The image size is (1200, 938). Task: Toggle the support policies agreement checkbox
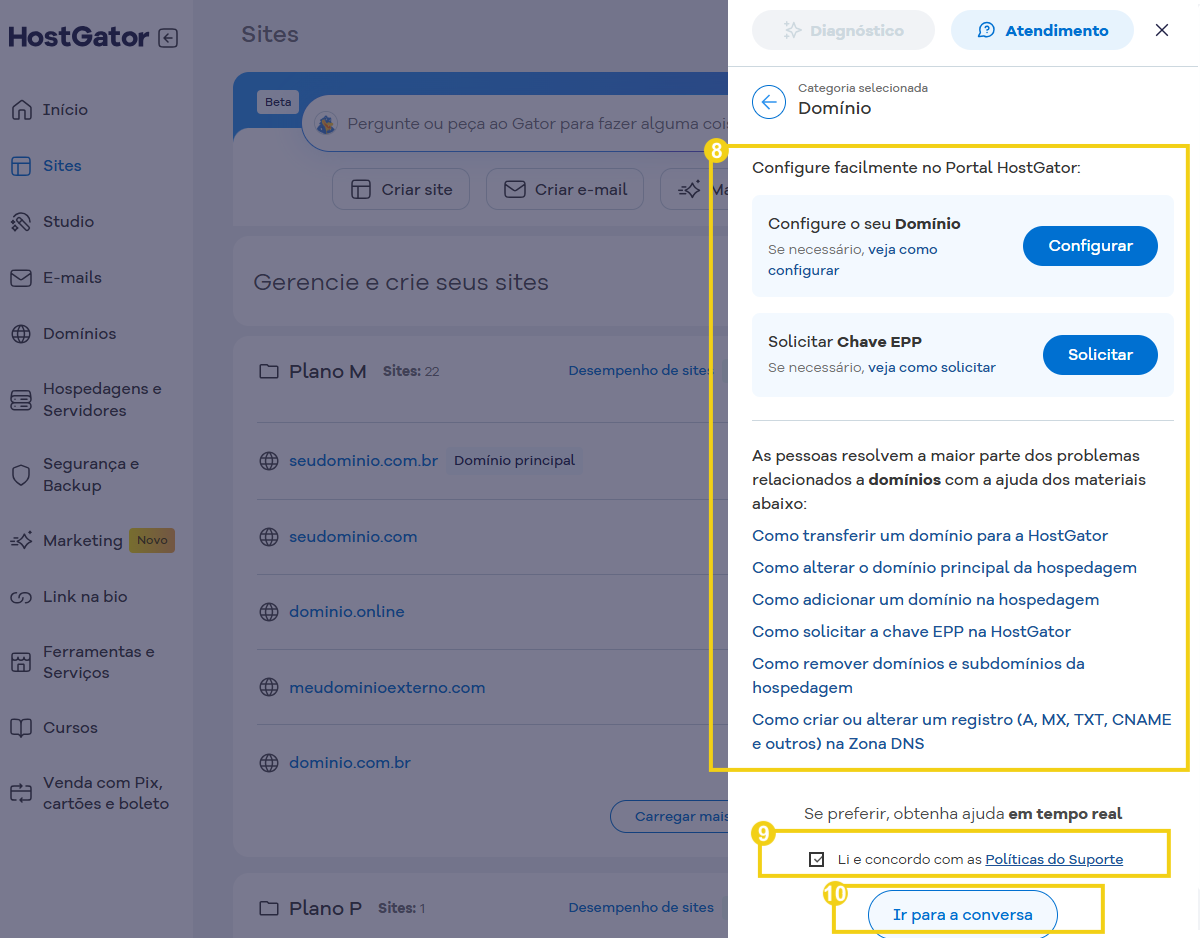(817, 859)
